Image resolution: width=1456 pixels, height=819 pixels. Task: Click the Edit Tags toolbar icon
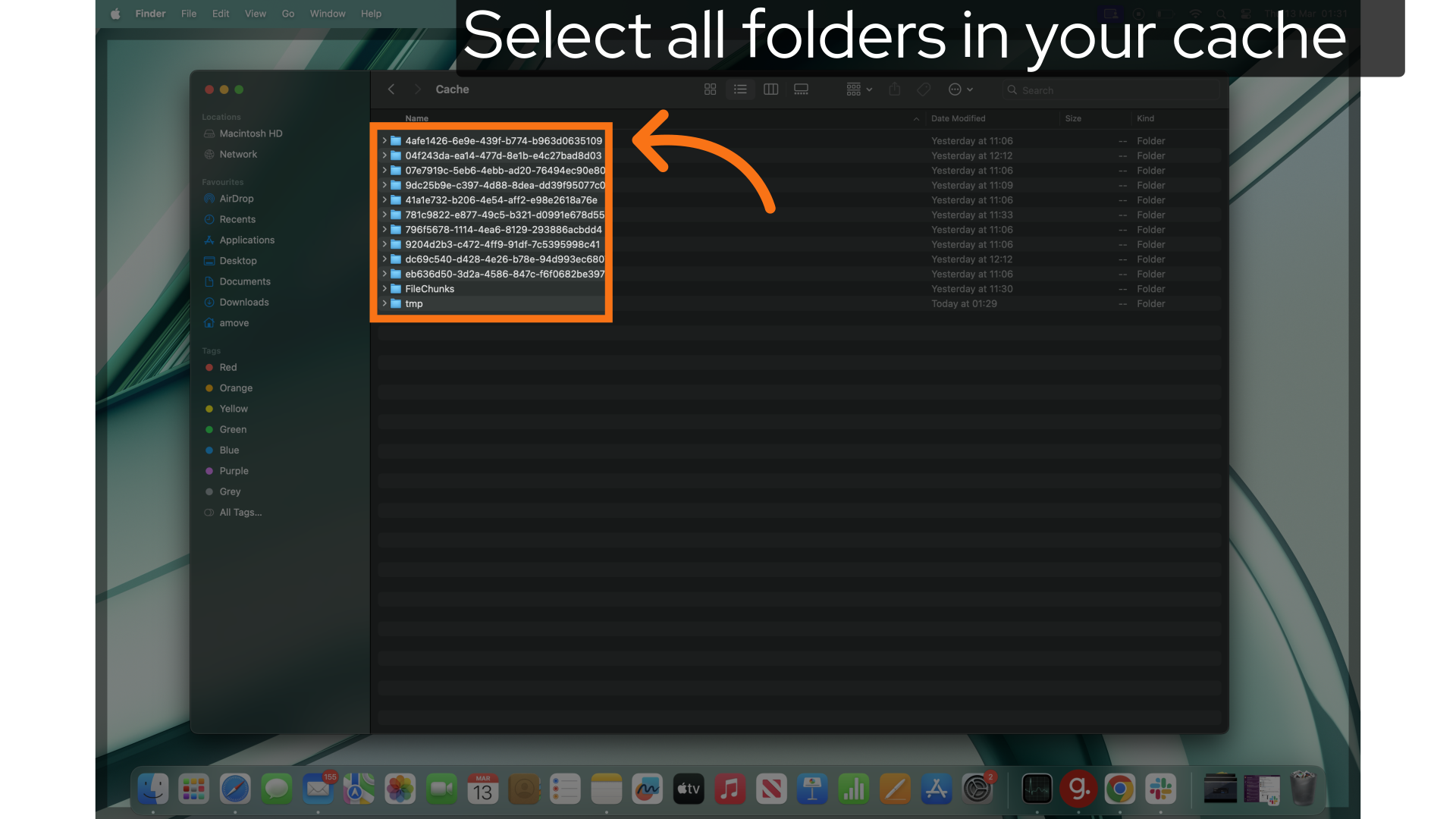pos(924,89)
